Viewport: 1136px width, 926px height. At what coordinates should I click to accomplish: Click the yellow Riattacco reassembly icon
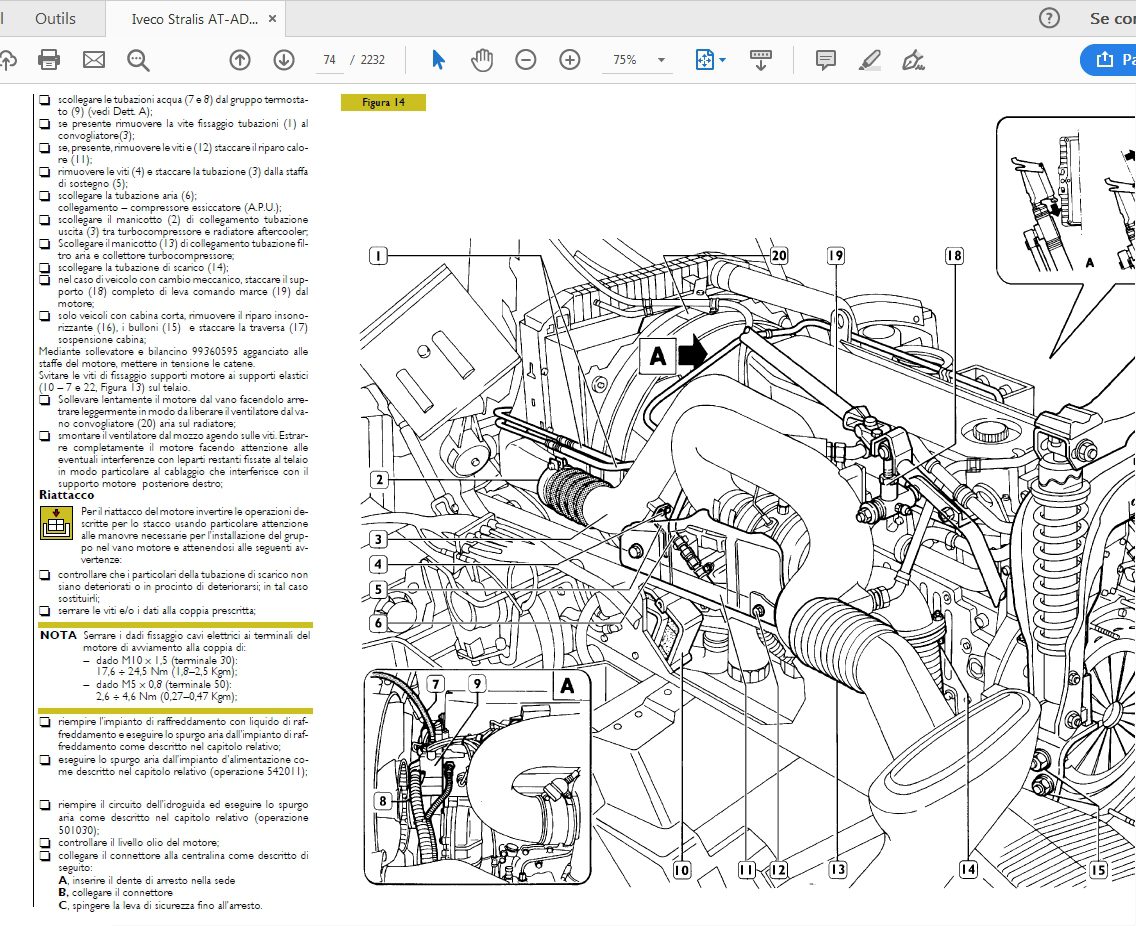click(56, 522)
